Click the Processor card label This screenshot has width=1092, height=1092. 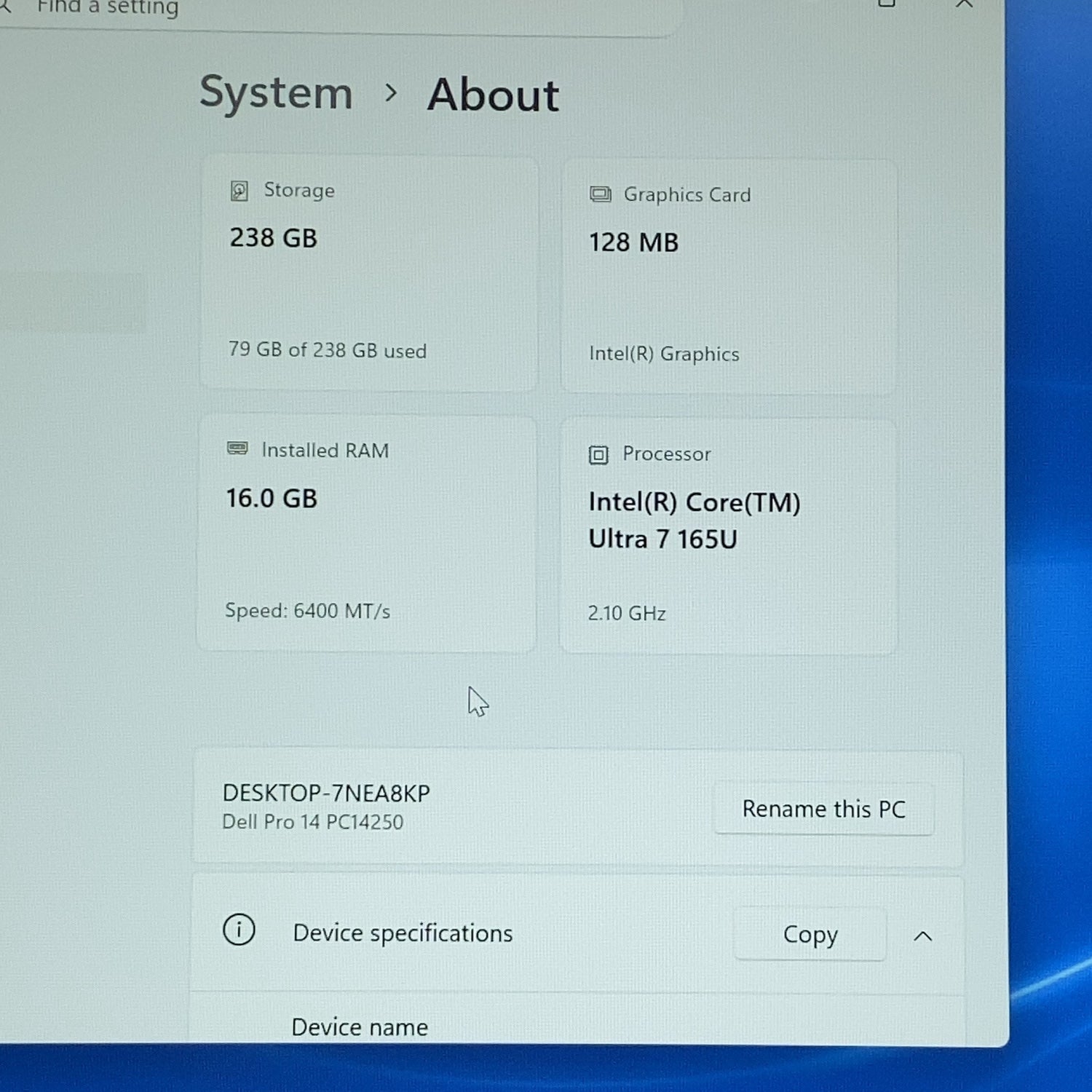pos(666,454)
